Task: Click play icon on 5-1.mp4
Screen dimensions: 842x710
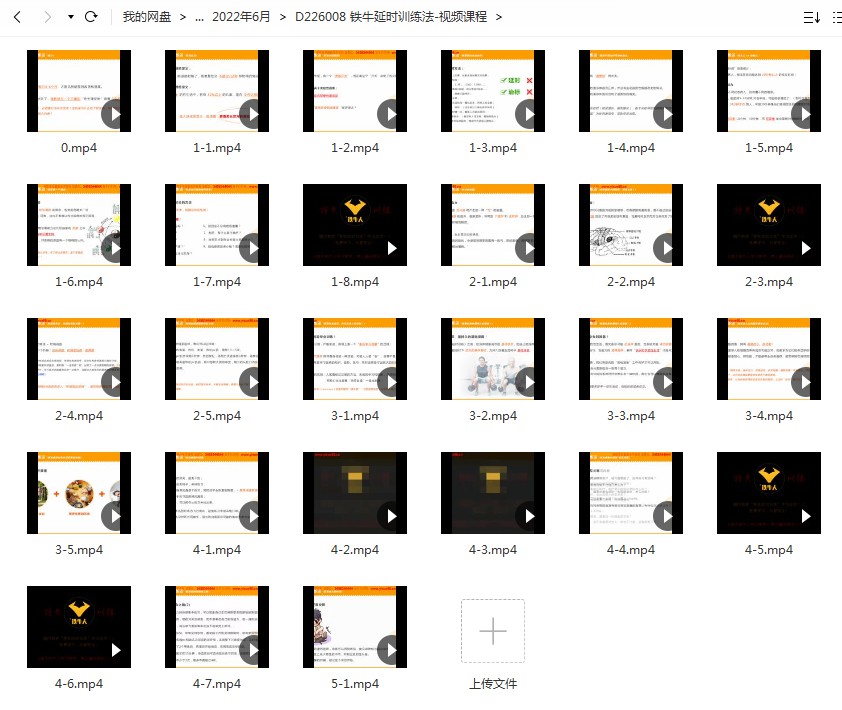Action: (x=391, y=651)
